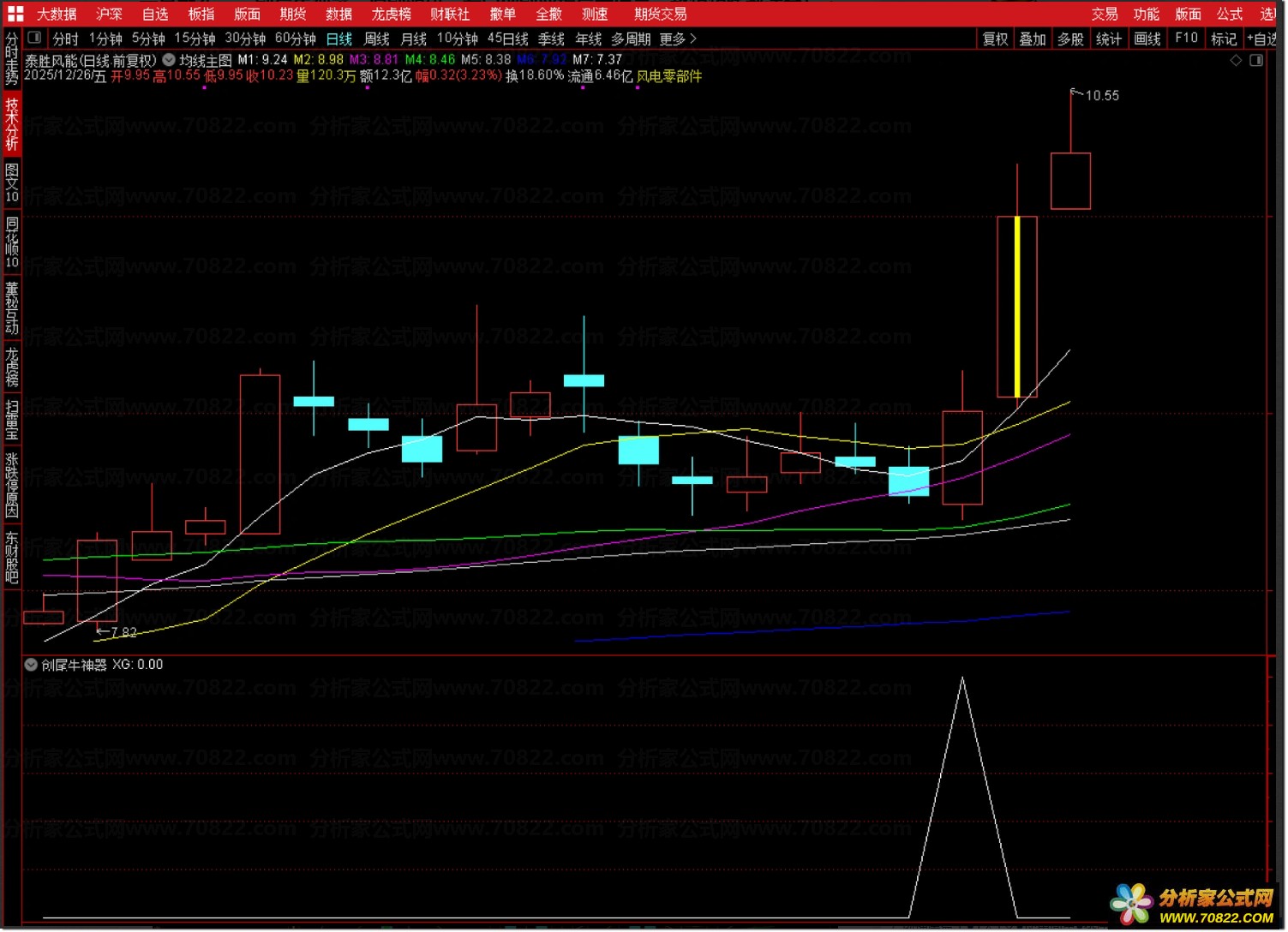The image size is (1288, 932).
Task: Switch to the 周线 weekly period
Action: click(x=376, y=39)
